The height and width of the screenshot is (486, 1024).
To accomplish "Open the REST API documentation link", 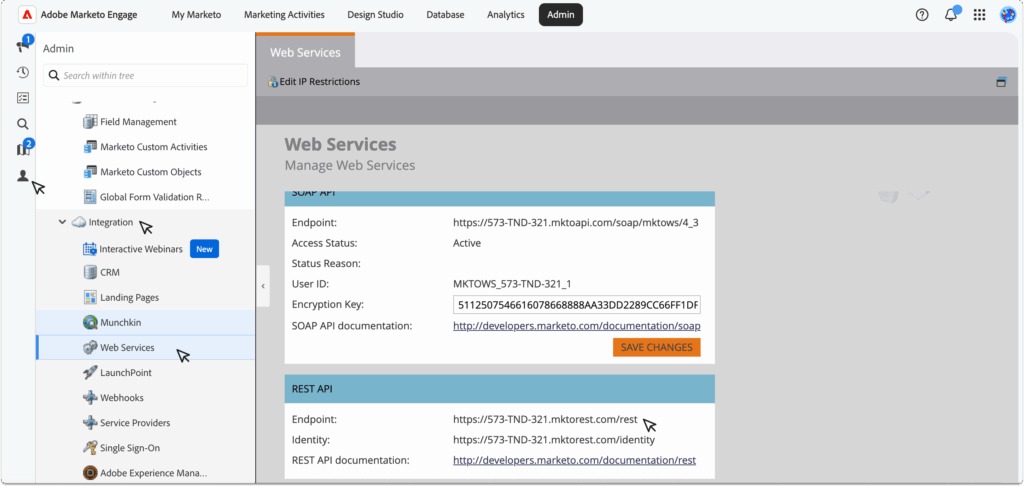I will 574,460.
